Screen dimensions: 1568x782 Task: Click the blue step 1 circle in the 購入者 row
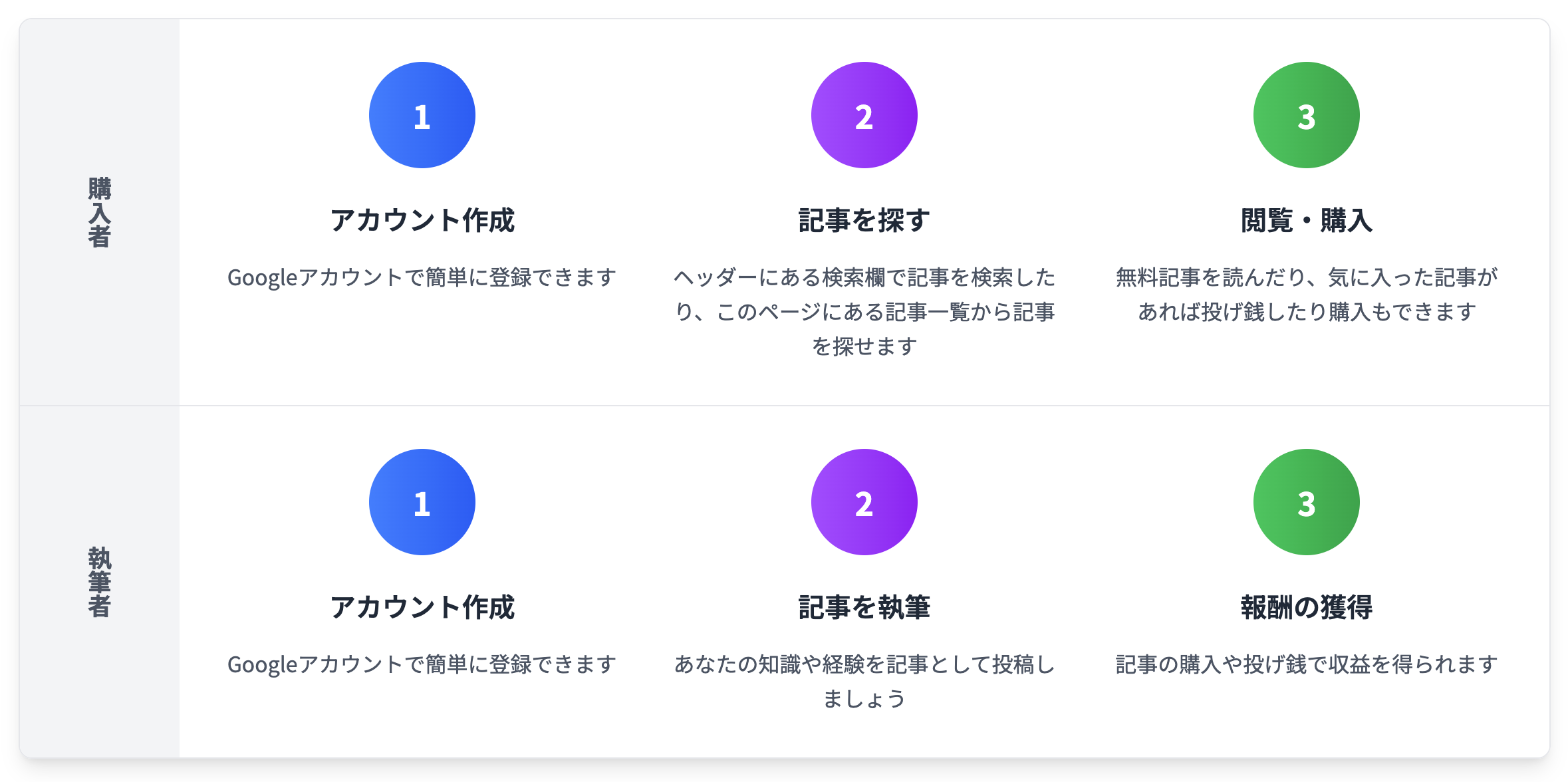tap(422, 115)
